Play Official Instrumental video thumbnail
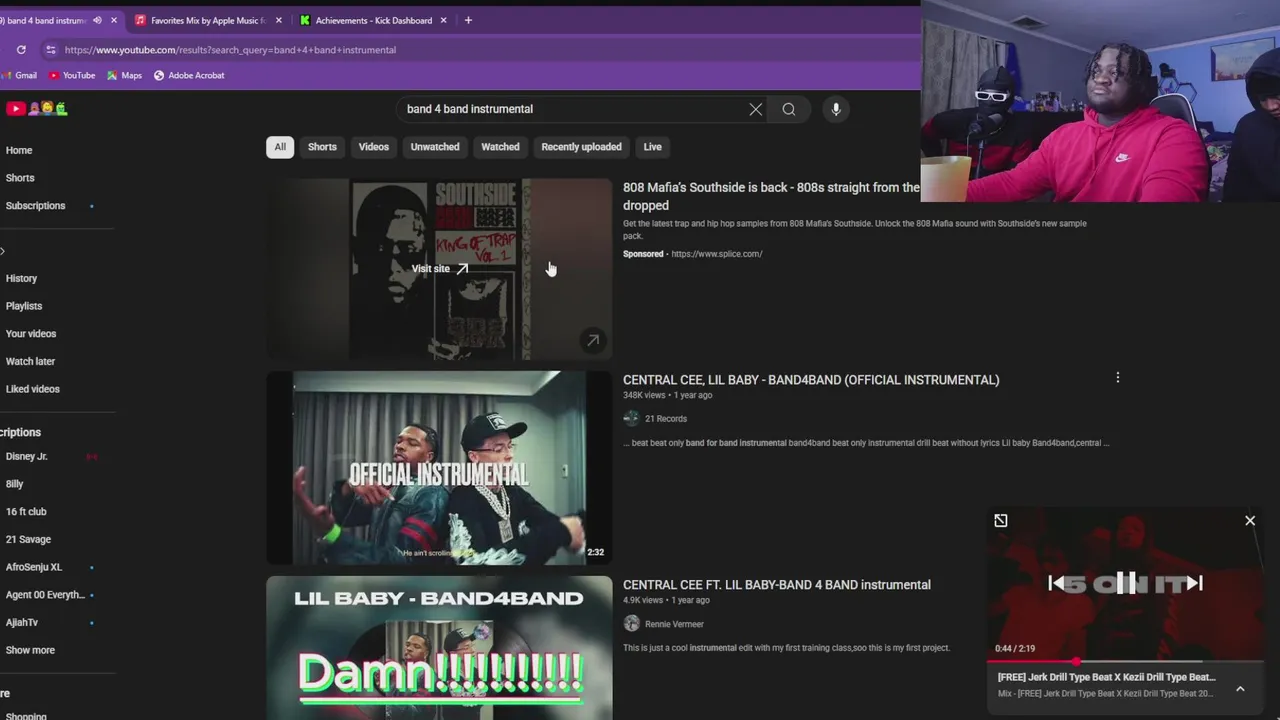 click(439, 468)
